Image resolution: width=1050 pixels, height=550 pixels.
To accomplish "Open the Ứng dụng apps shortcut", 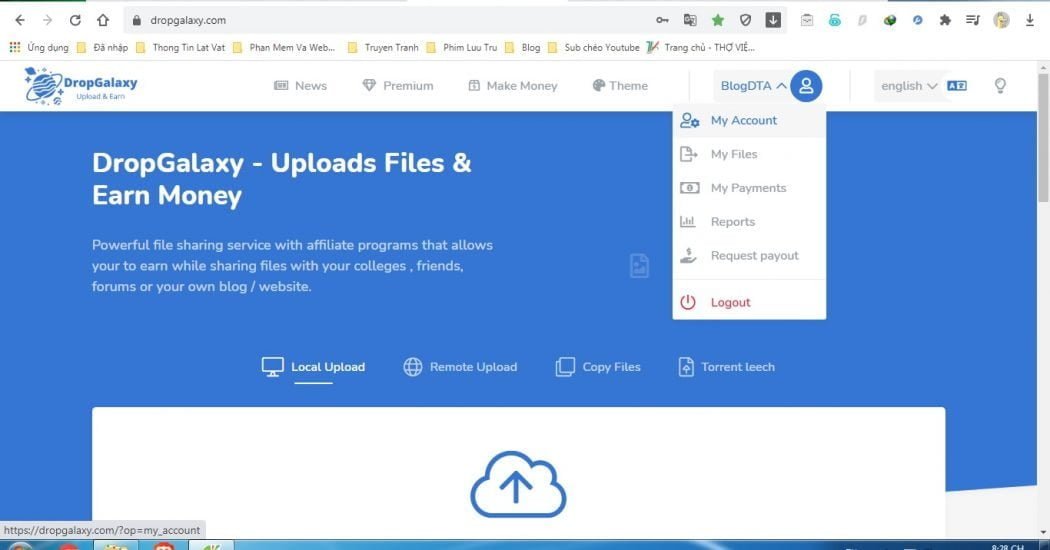I will coord(39,48).
